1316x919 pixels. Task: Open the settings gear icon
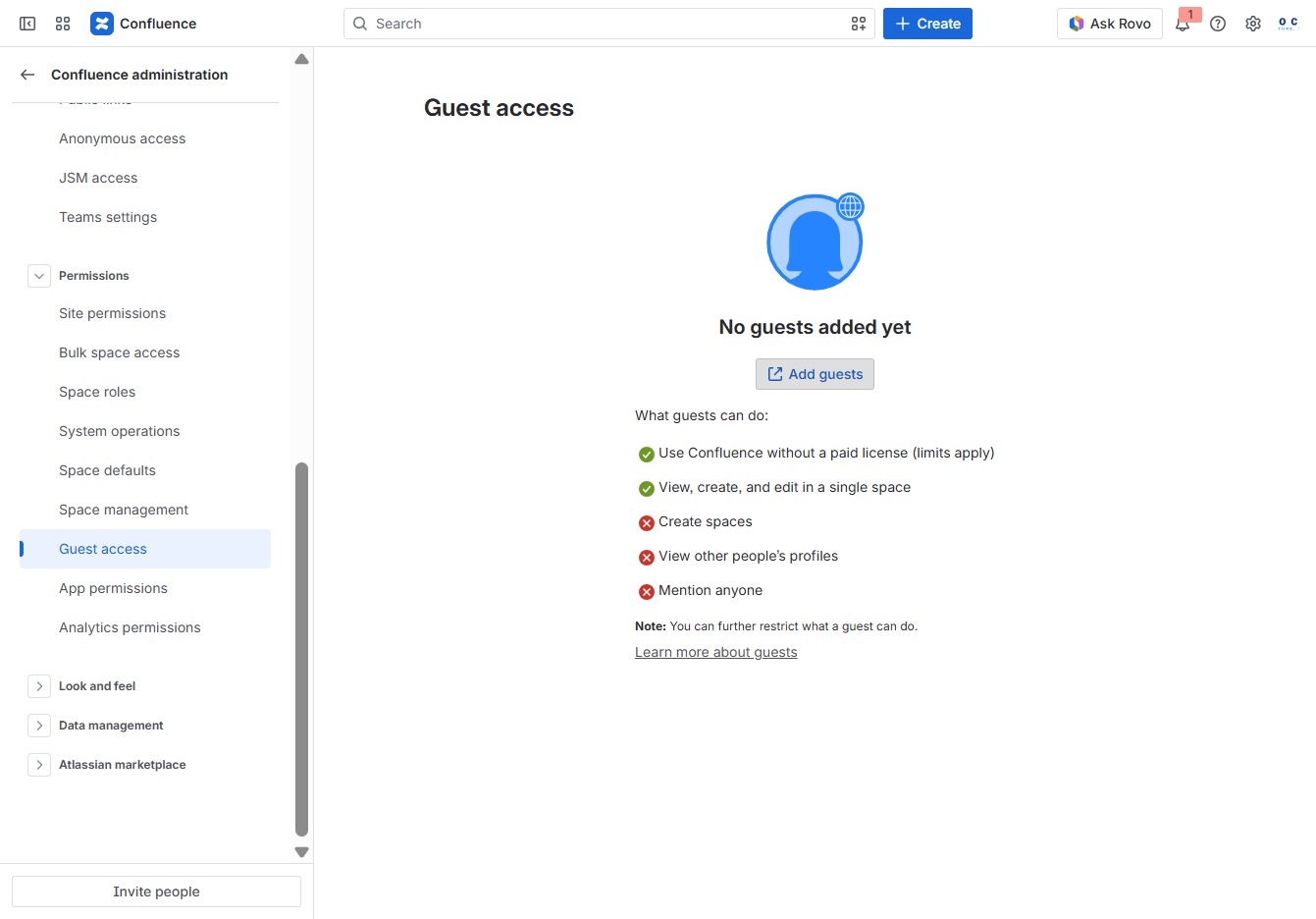[x=1253, y=24]
